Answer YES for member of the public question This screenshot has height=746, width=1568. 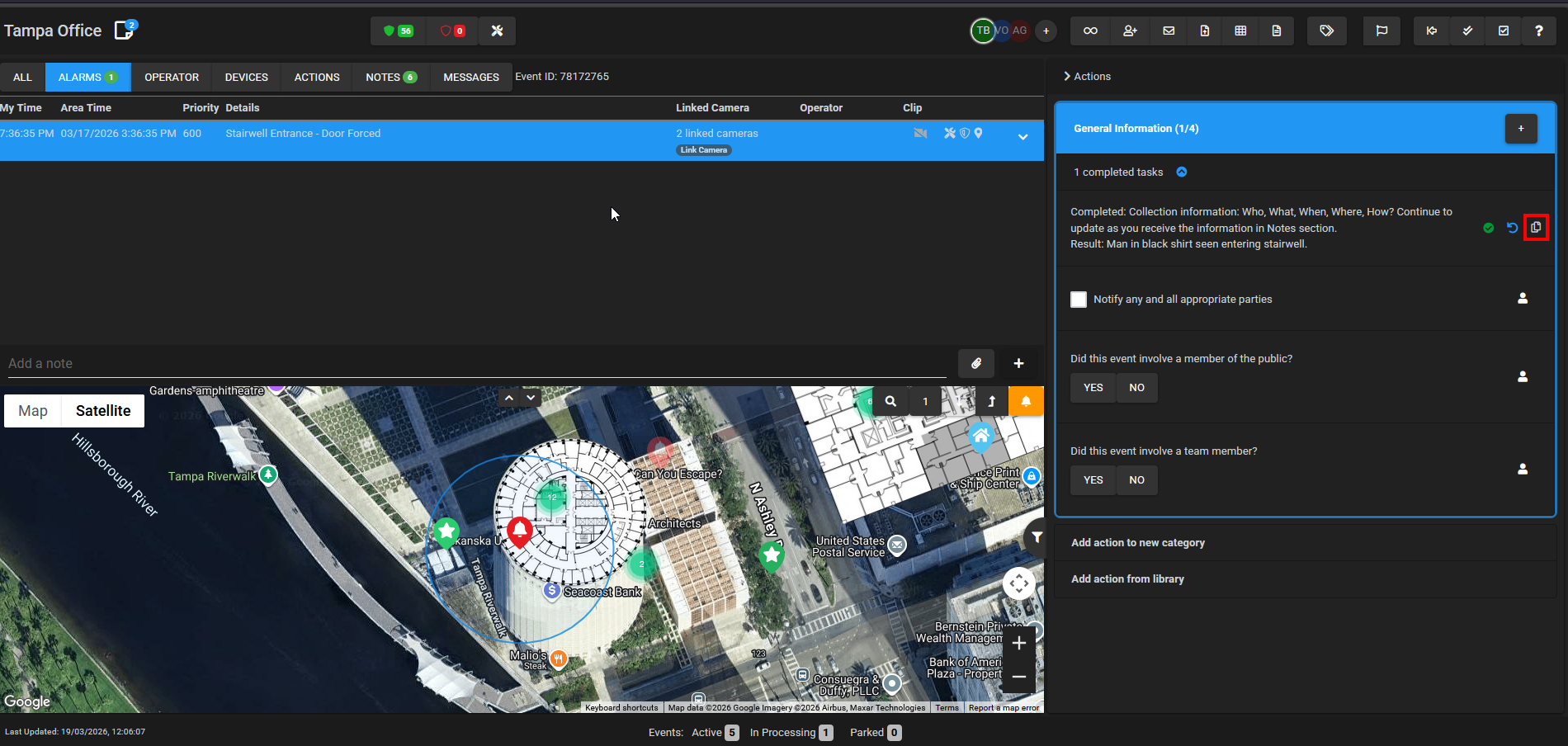[1093, 388]
